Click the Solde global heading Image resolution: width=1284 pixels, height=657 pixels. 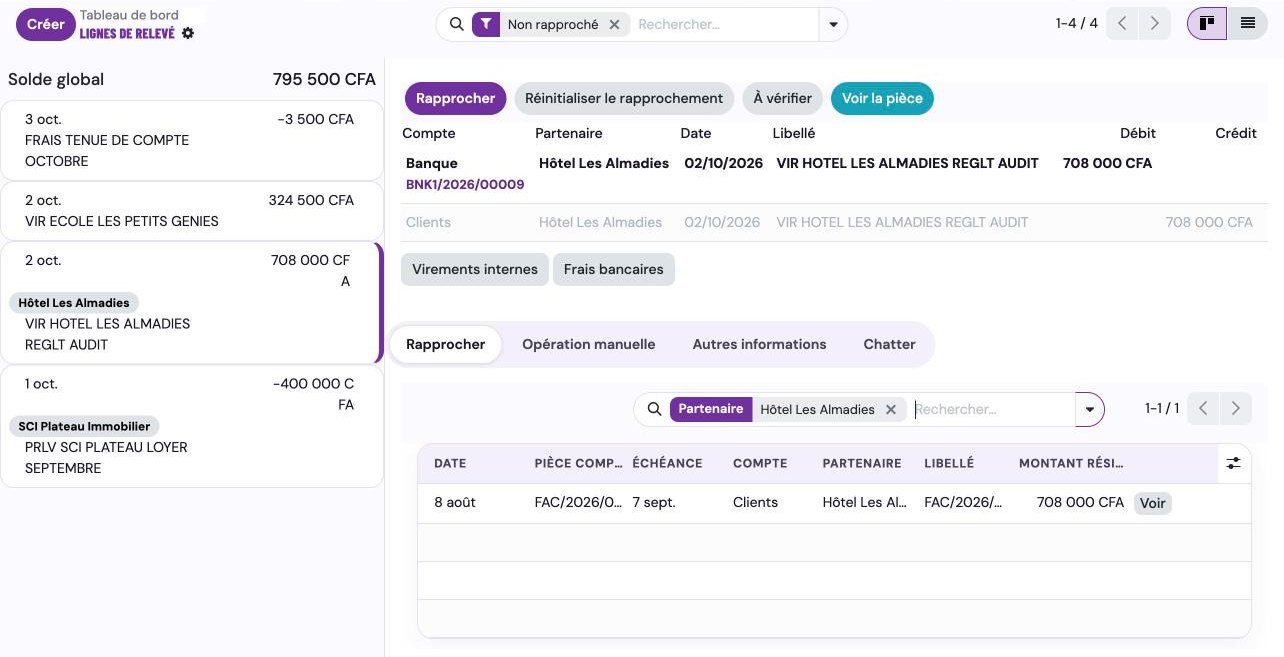point(56,79)
